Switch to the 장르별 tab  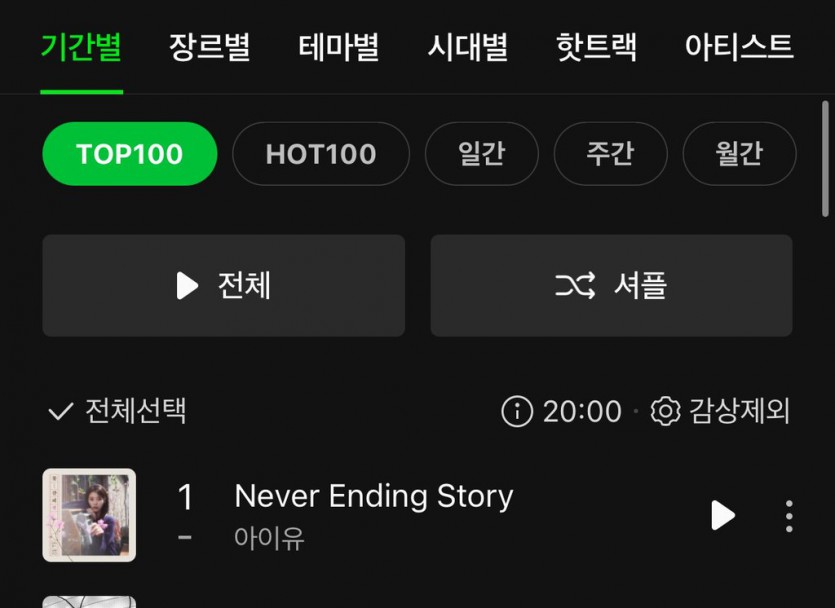(x=209, y=47)
